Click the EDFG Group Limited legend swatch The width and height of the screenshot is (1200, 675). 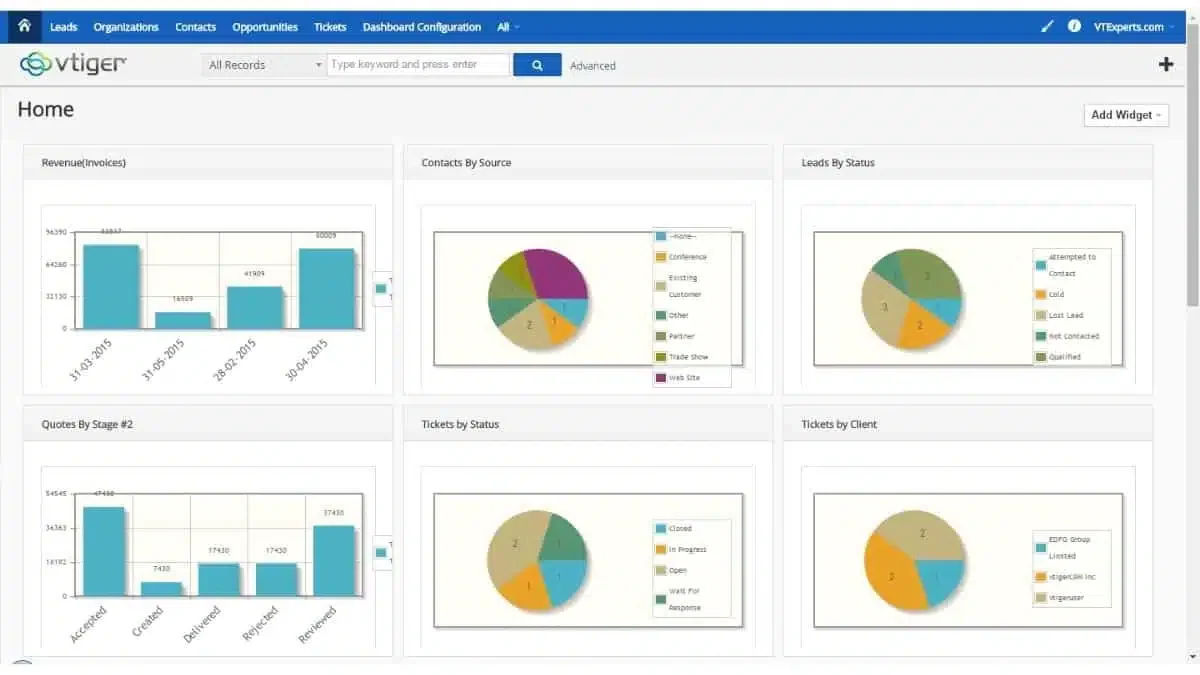(1041, 547)
